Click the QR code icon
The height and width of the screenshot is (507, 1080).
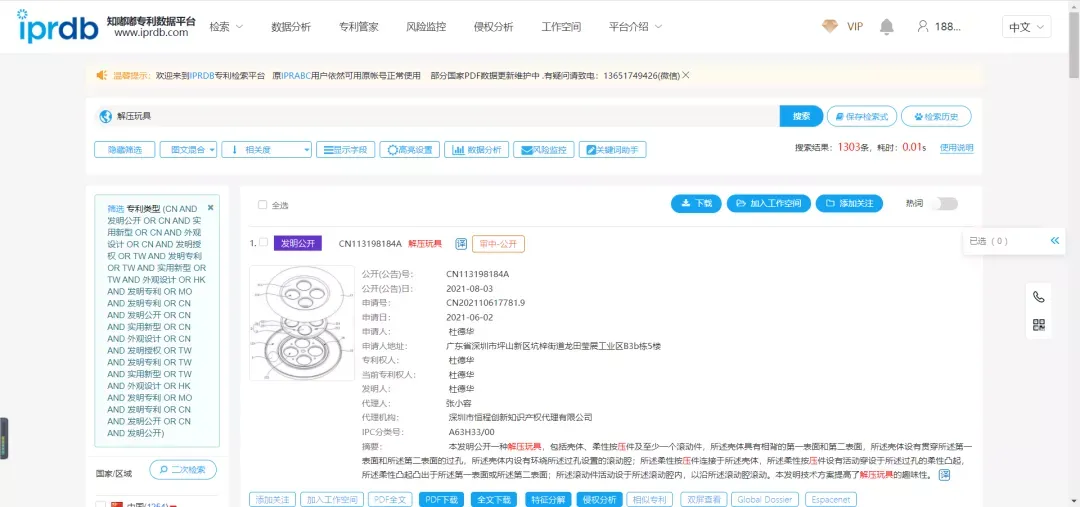(x=1039, y=324)
